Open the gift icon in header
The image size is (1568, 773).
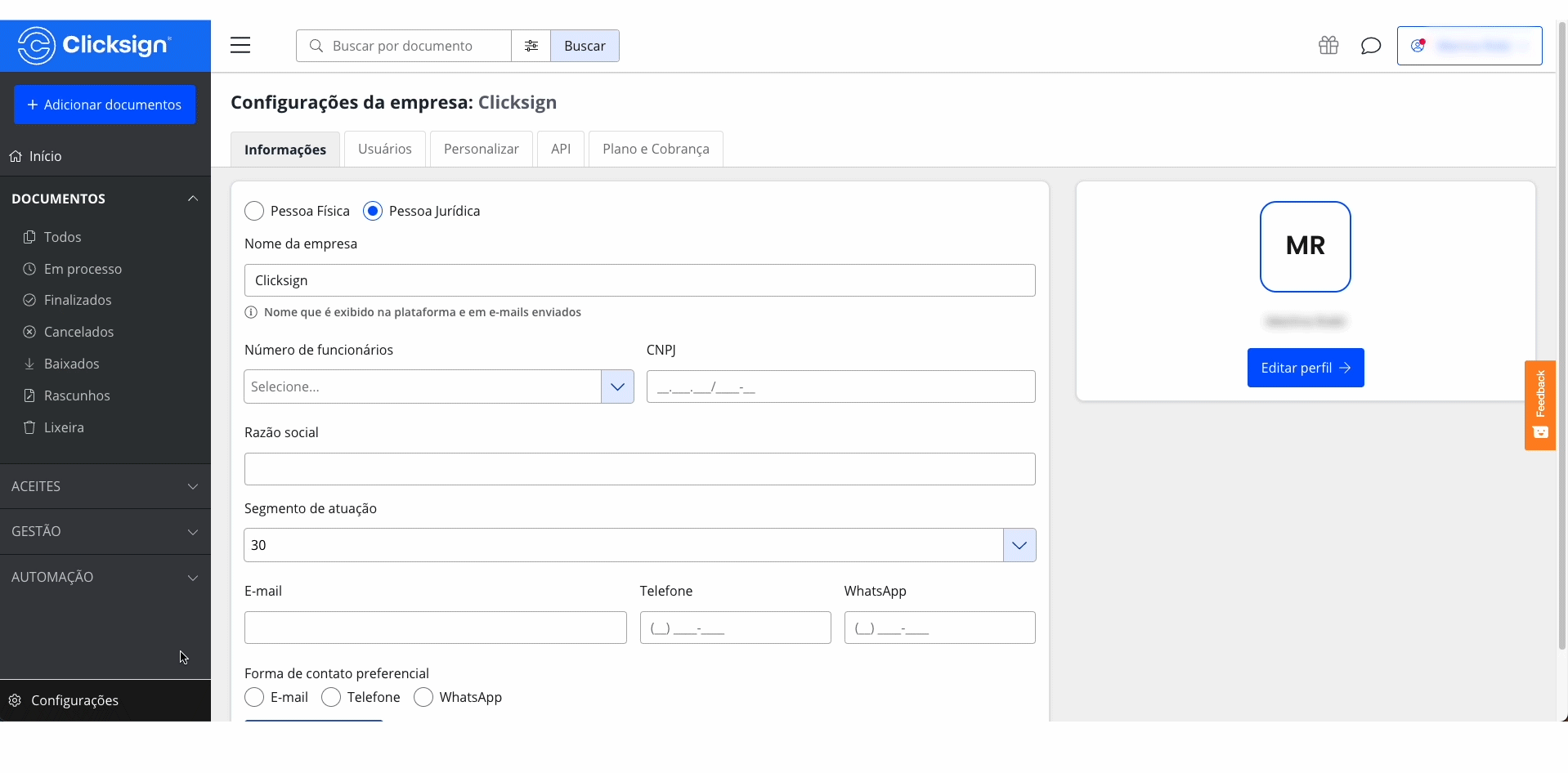(1328, 45)
